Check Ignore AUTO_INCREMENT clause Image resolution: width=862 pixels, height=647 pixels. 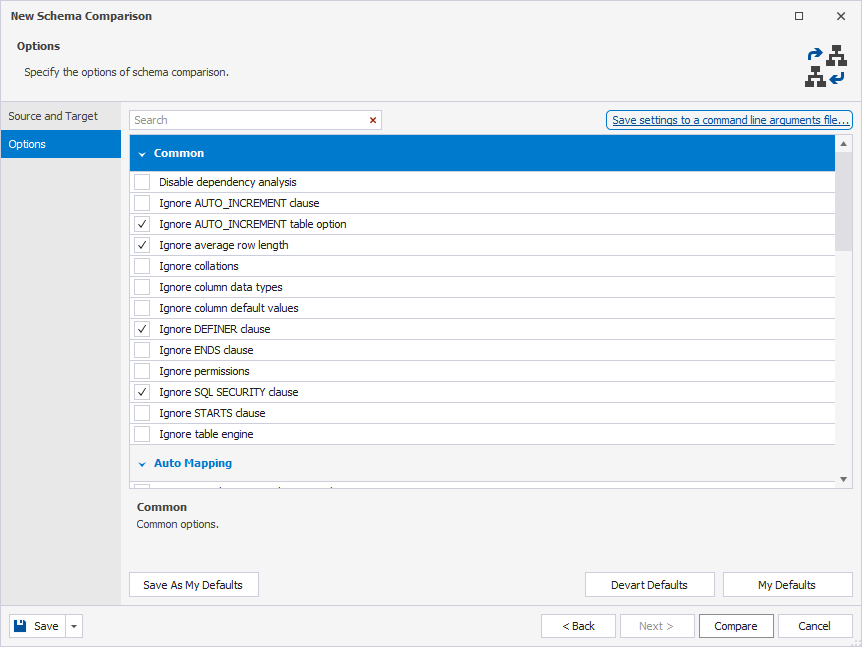pos(142,203)
